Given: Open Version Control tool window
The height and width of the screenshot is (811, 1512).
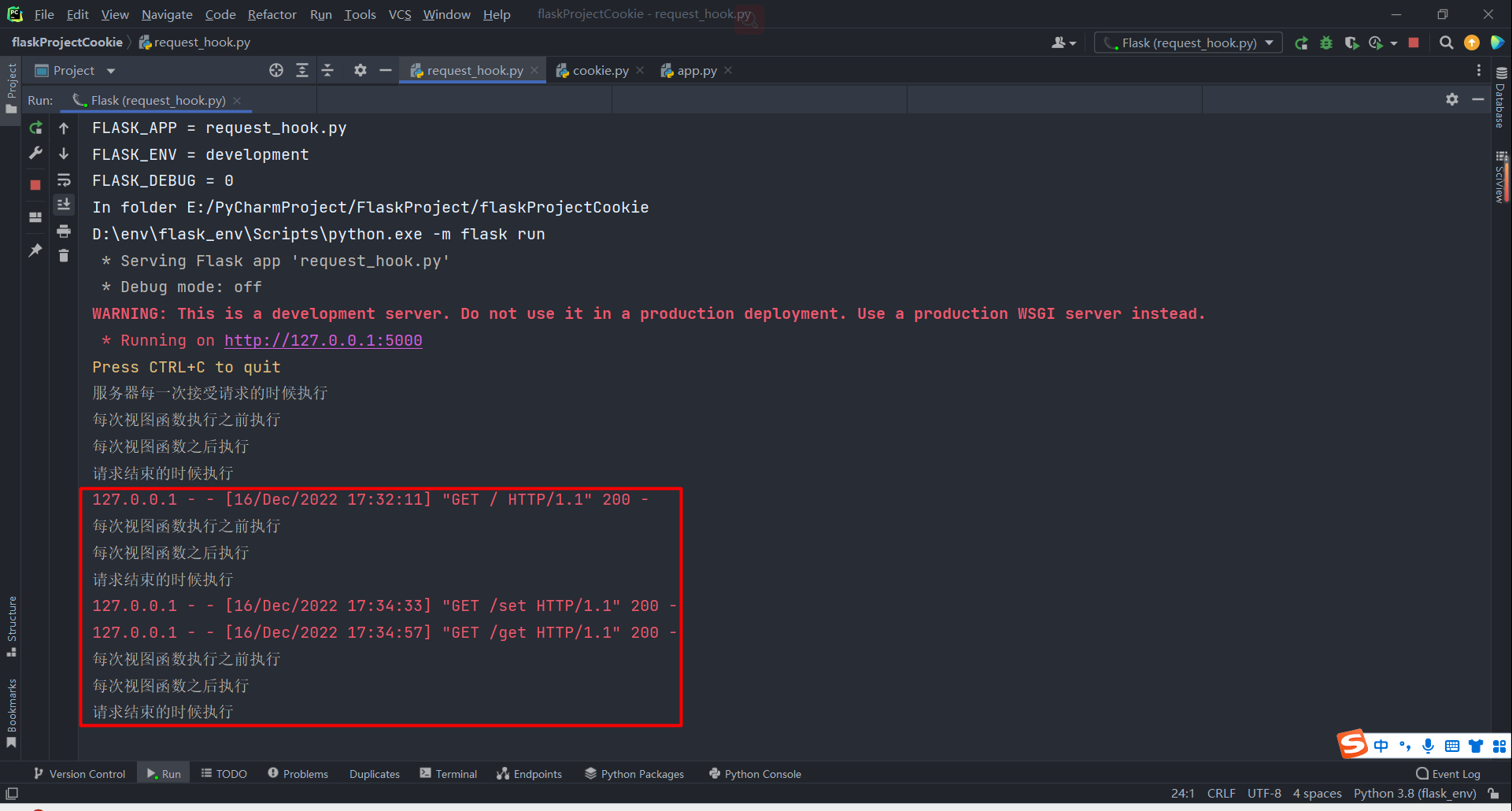Looking at the screenshot, I should (79, 774).
